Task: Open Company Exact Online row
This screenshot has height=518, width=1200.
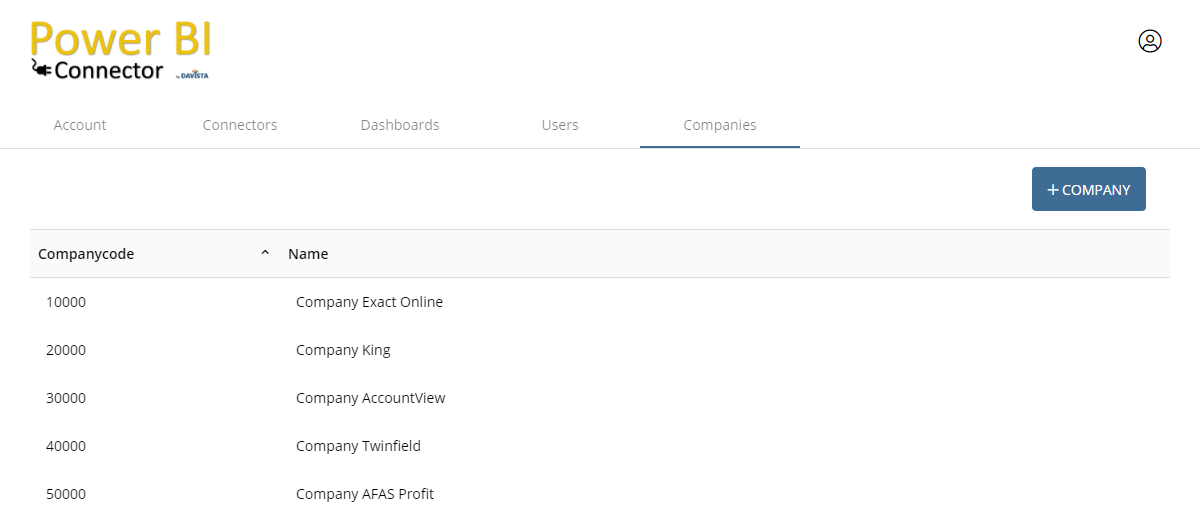Action: (600, 302)
